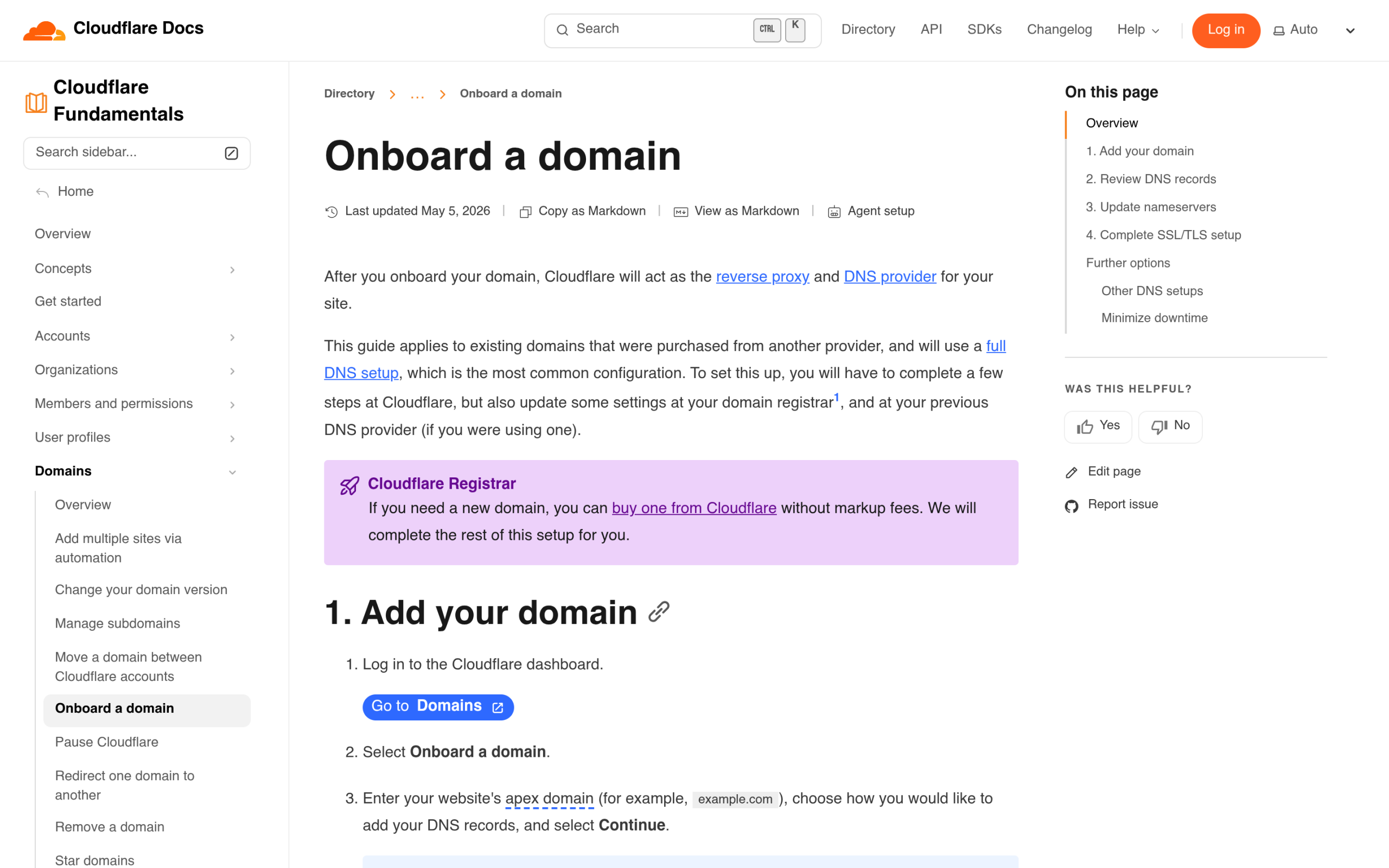
Task: Jump to 3. Update nameservers section
Action: click(x=1151, y=207)
